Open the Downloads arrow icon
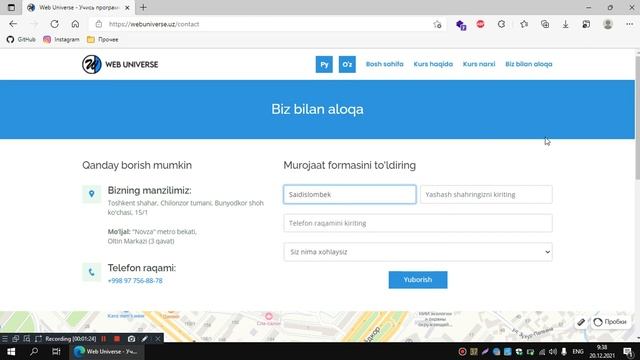This screenshot has width=640, height=360. click(565, 24)
